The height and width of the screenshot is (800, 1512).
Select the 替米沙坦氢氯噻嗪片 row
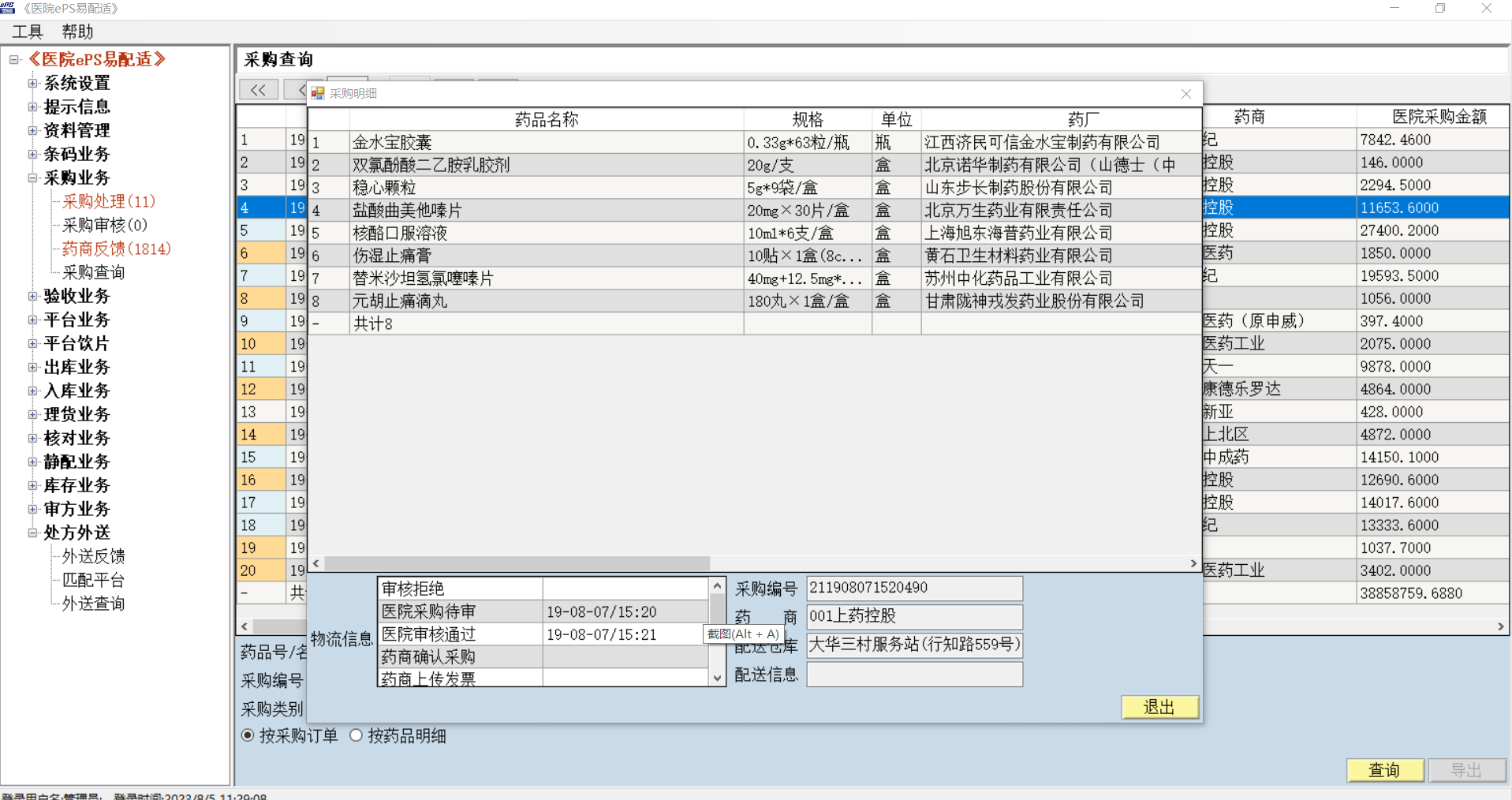click(754, 279)
